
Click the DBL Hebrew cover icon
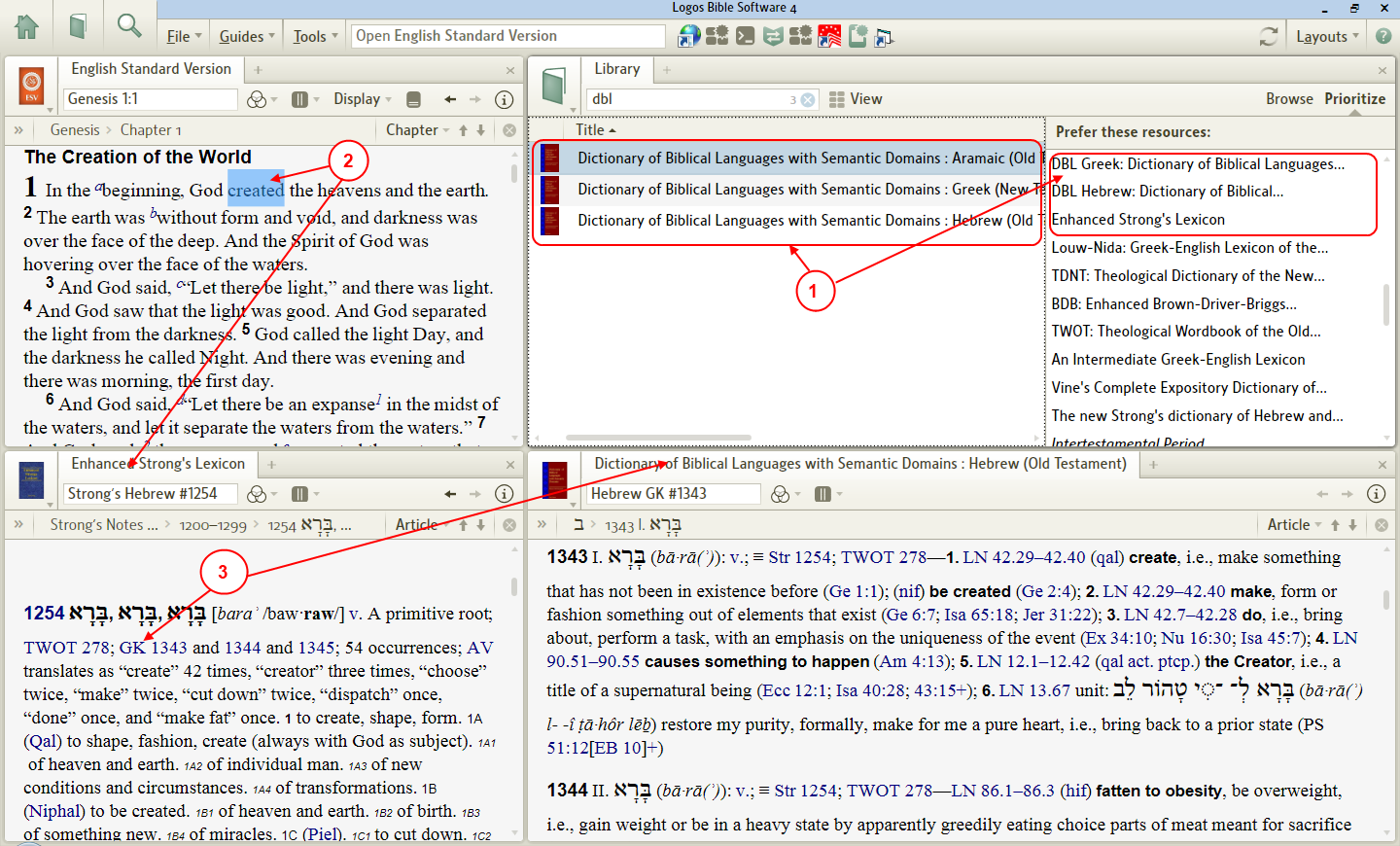tap(554, 480)
